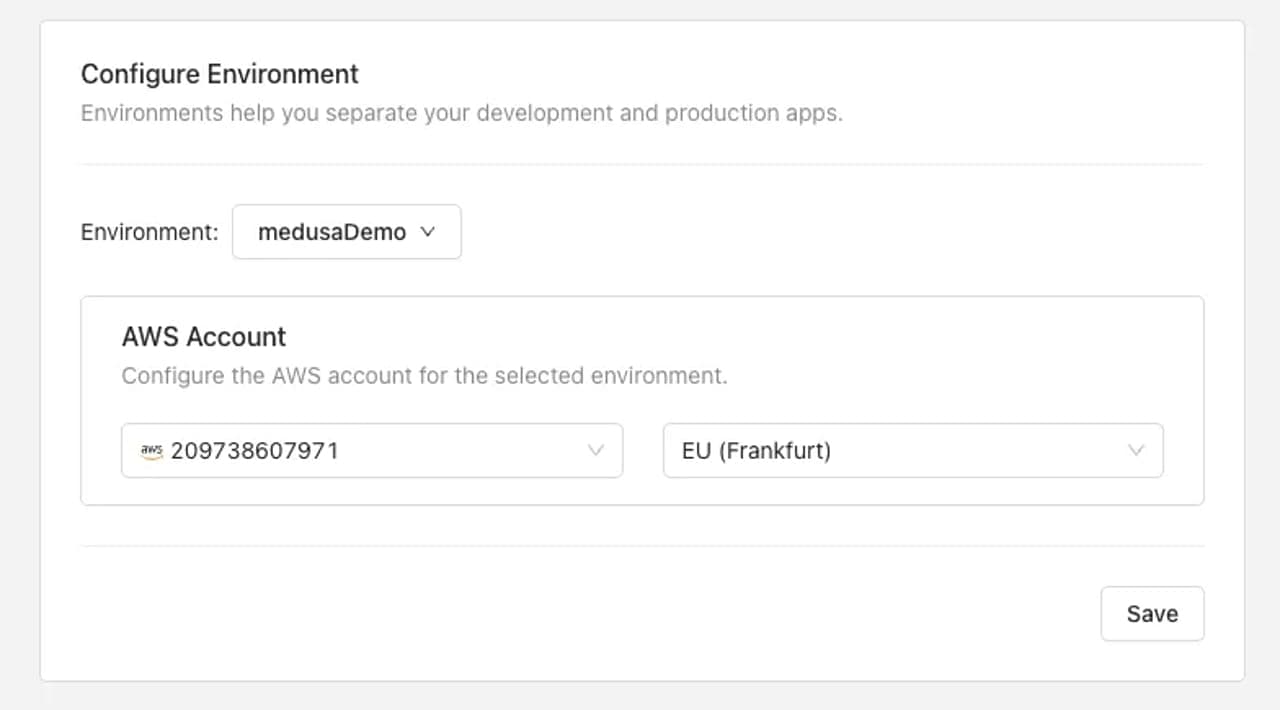Open the EU (Frankfurt) region dropdown
1280x710 pixels.
pyautogui.click(x=913, y=450)
